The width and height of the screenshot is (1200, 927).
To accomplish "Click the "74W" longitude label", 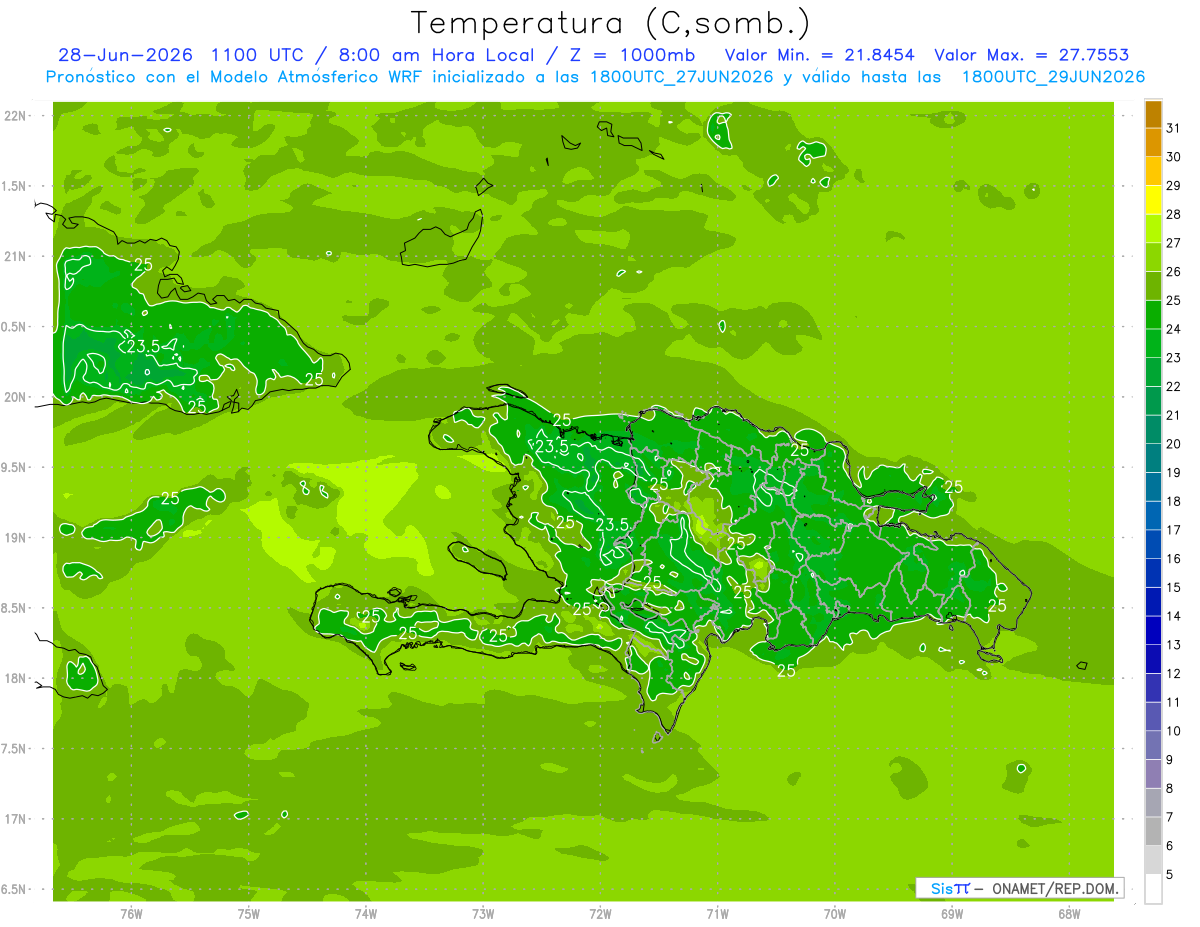I will click(365, 914).
